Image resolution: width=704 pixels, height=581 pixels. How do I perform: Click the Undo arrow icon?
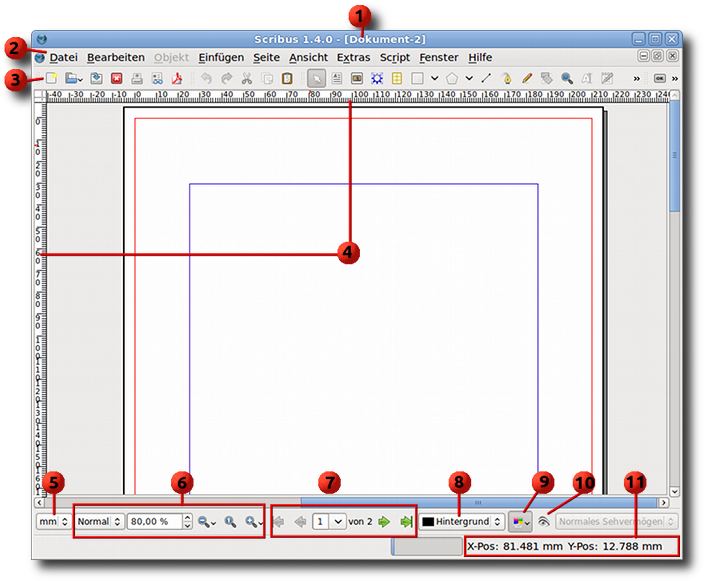(x=206, y=79)
